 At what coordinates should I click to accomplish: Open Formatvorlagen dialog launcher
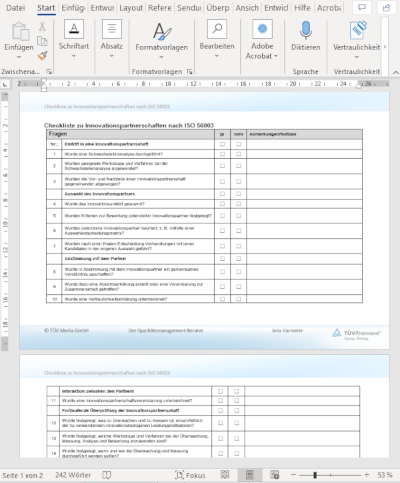click(190, 71)
